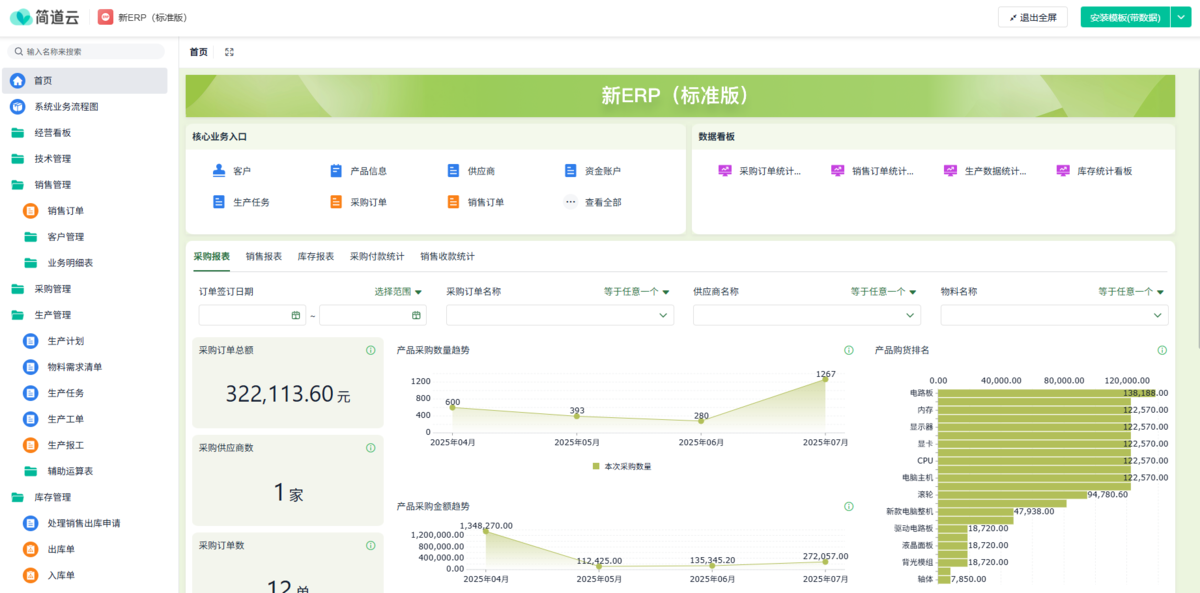This screenshot has width=1200, height=593.
Task: Click 查看全部 to view all entries
Action: [x=592, y=202]
